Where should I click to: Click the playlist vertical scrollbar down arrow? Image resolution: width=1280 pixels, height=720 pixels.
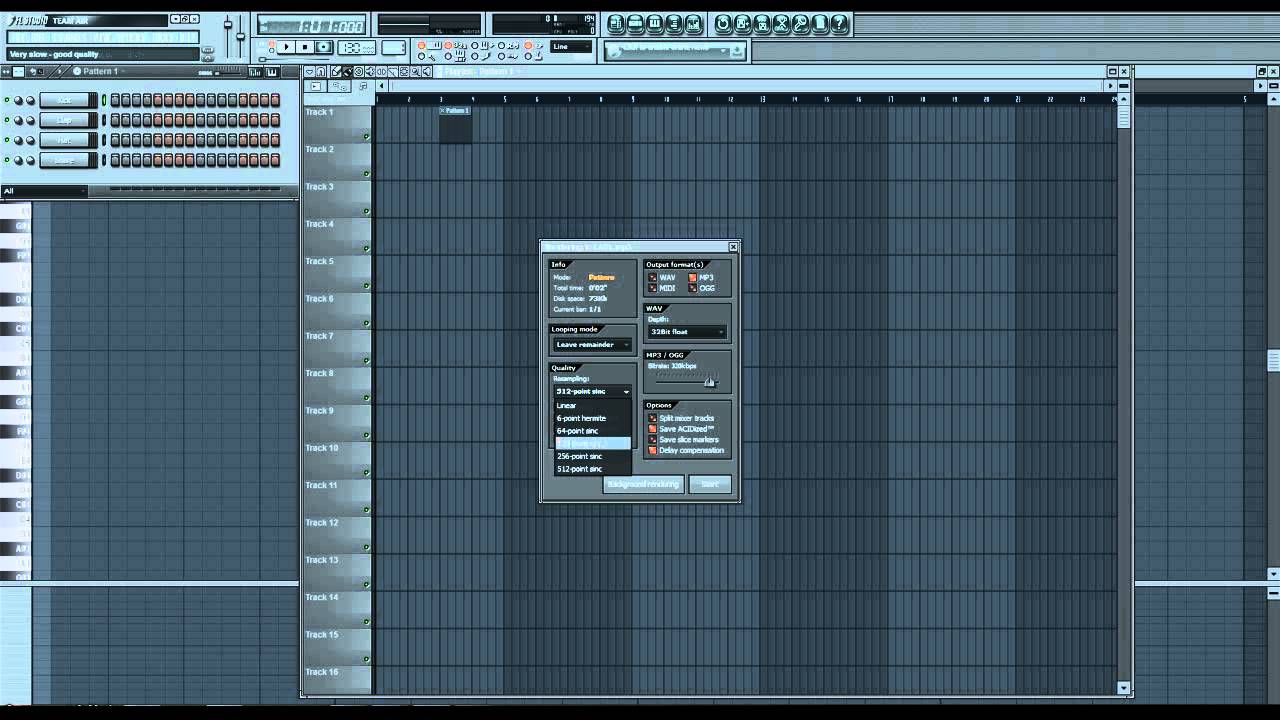point(1124,688)
